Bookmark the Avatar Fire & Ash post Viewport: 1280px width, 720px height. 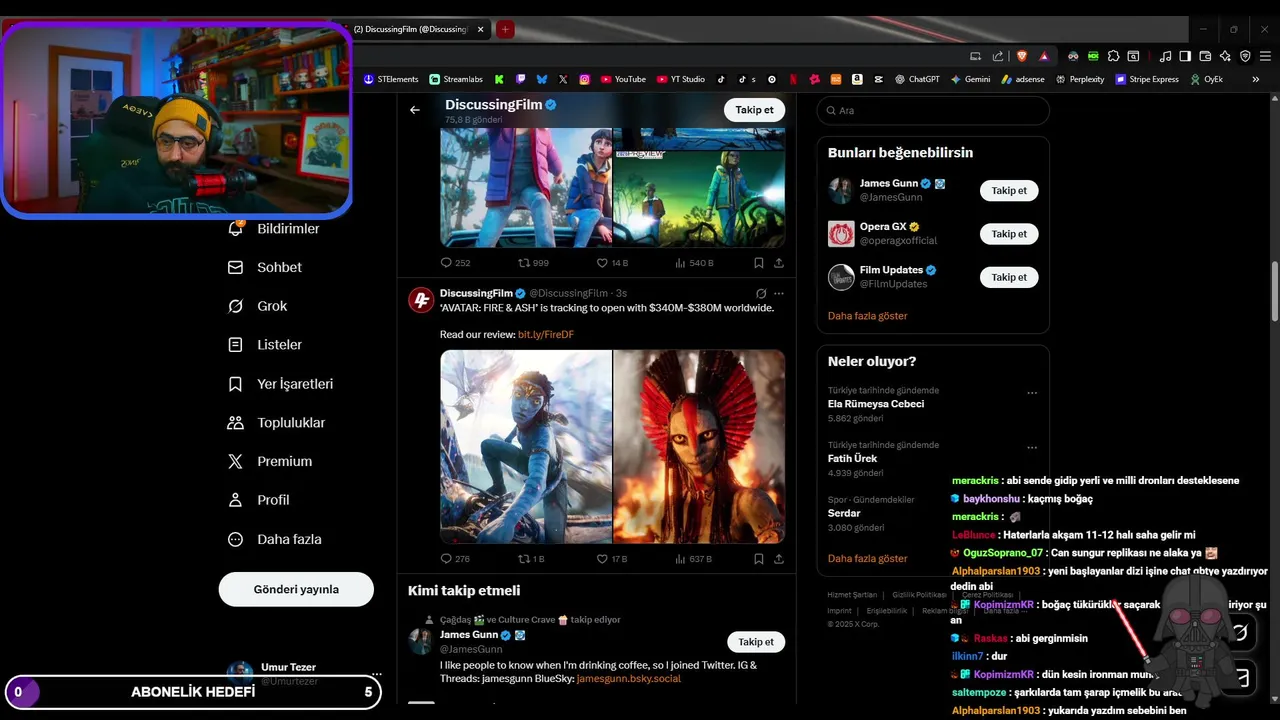point(759,559)
